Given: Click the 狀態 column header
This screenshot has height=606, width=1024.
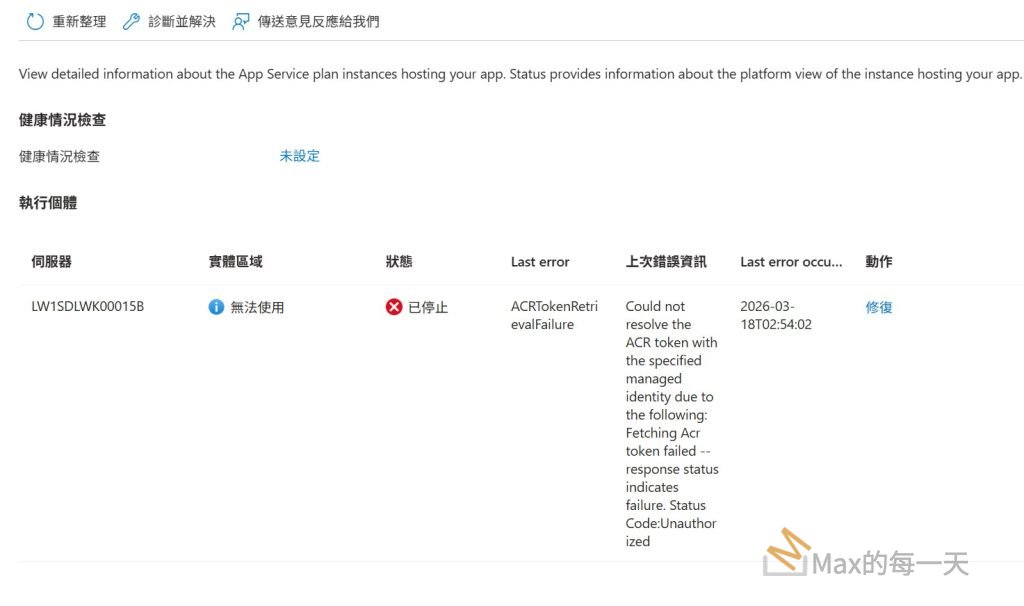Looking at the screenshot, I should pos(399,262).
